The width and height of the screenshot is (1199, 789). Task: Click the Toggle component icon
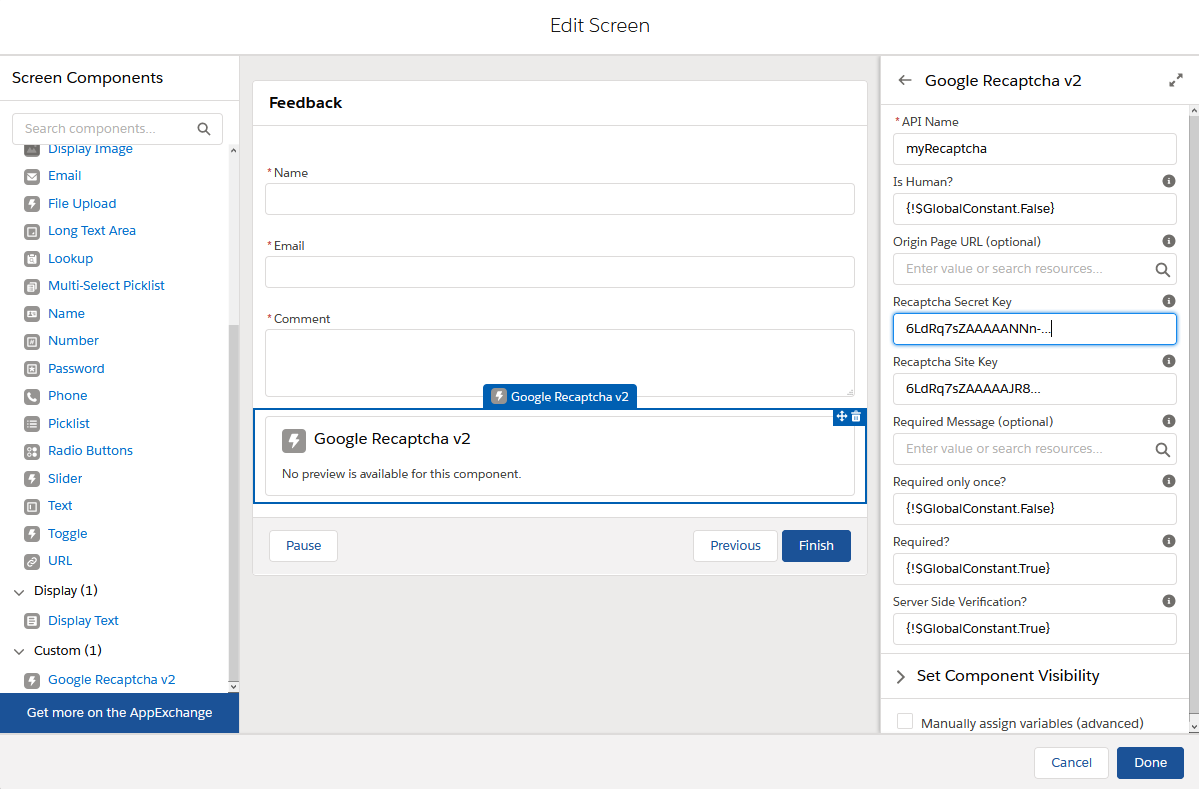click(32, 534)
